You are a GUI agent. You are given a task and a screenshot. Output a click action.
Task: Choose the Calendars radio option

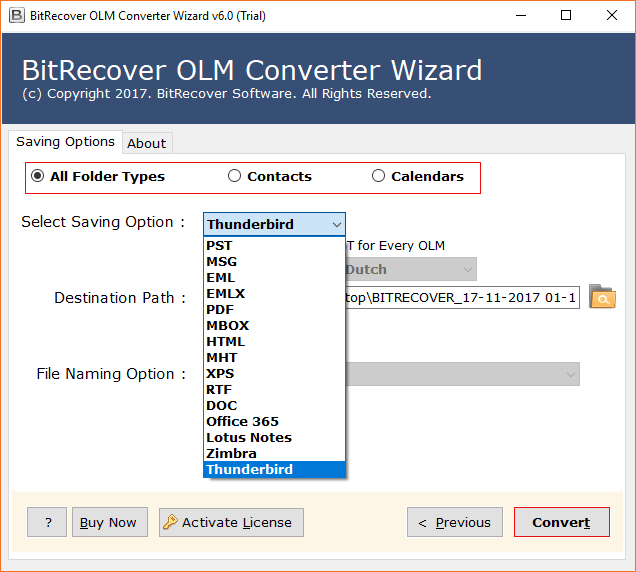pos(378,176)
